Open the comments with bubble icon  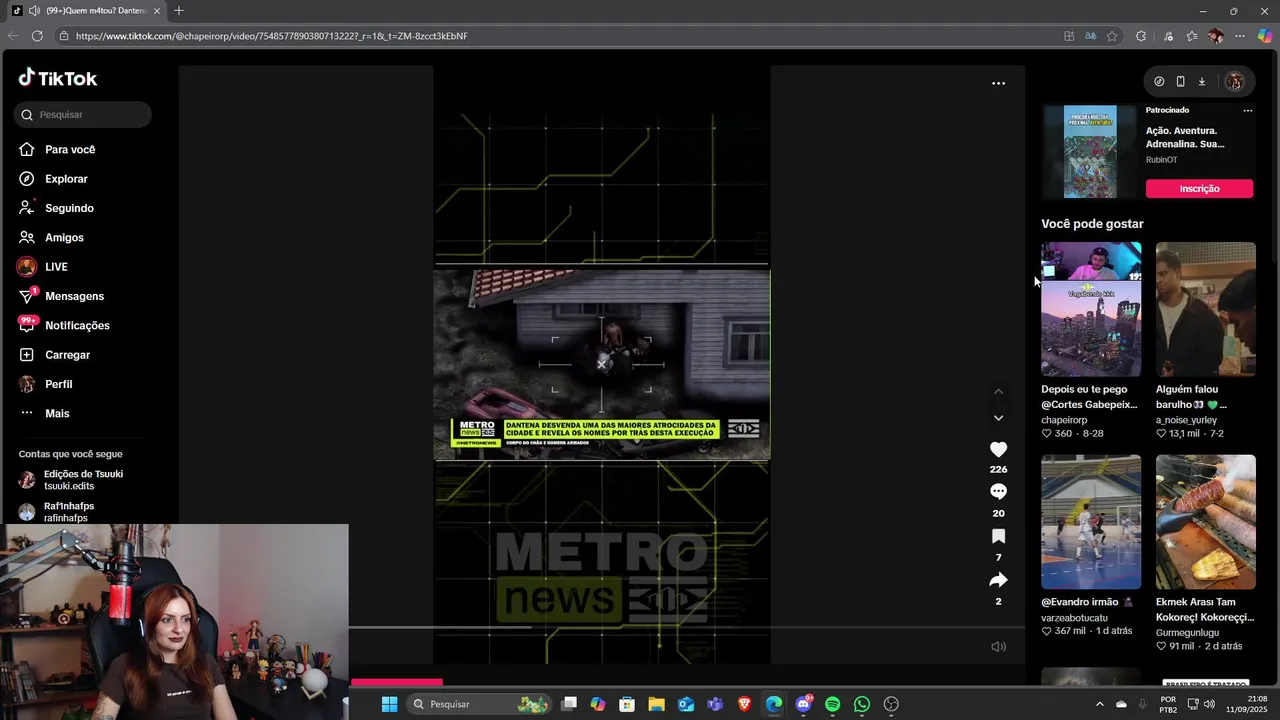(998, 492)
